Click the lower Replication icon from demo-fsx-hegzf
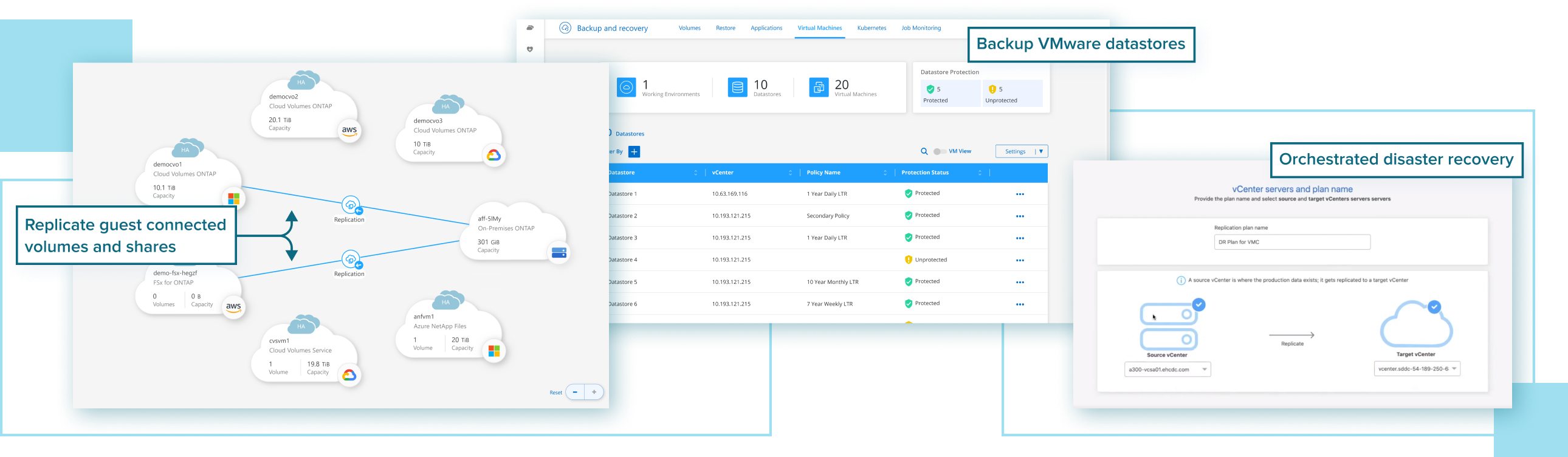1568x457 pixels. [x=351, y=260]
